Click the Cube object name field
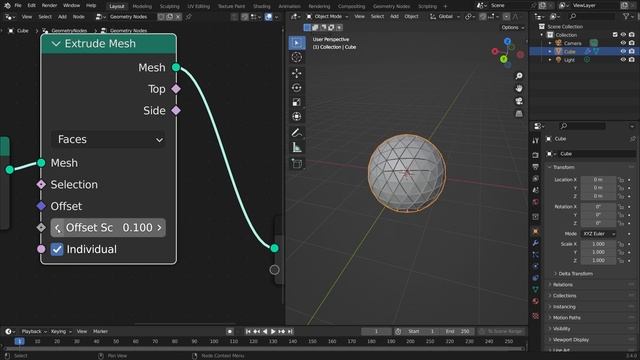The width and height of the screenshot is (640, 360). coord(597,154)
